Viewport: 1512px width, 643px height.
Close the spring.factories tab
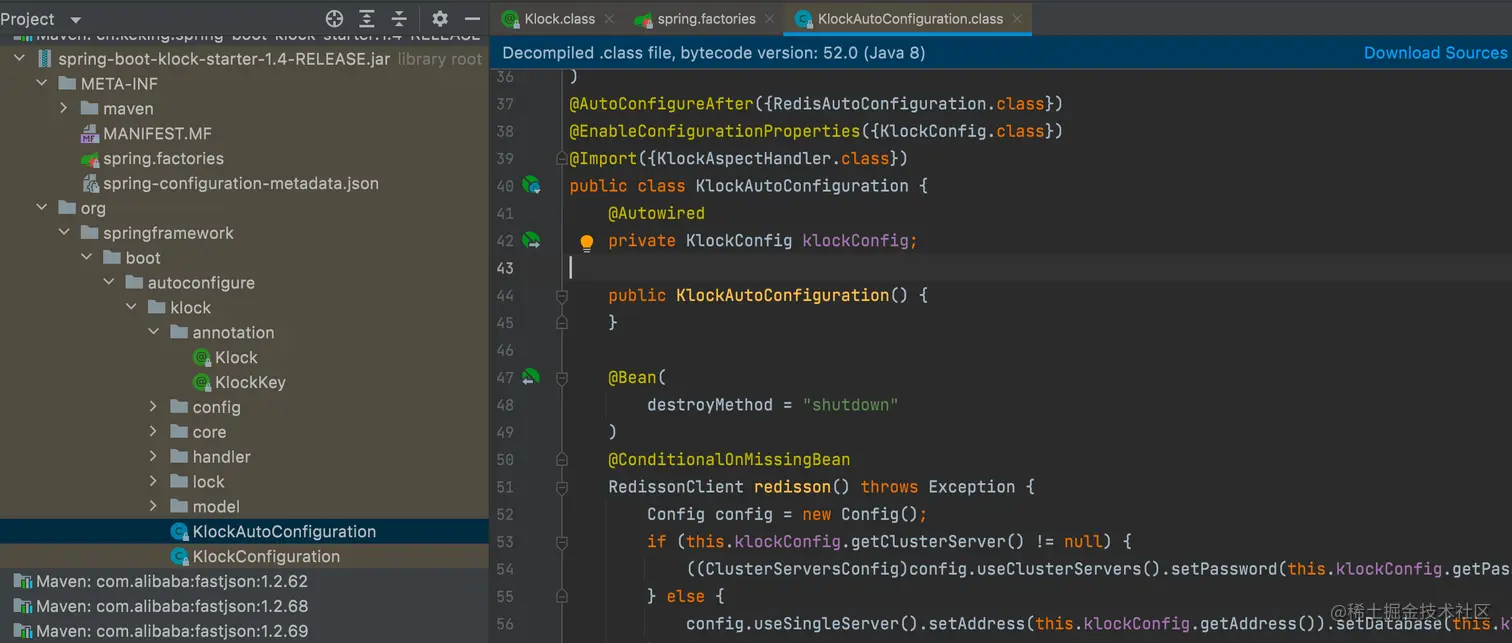770,19
